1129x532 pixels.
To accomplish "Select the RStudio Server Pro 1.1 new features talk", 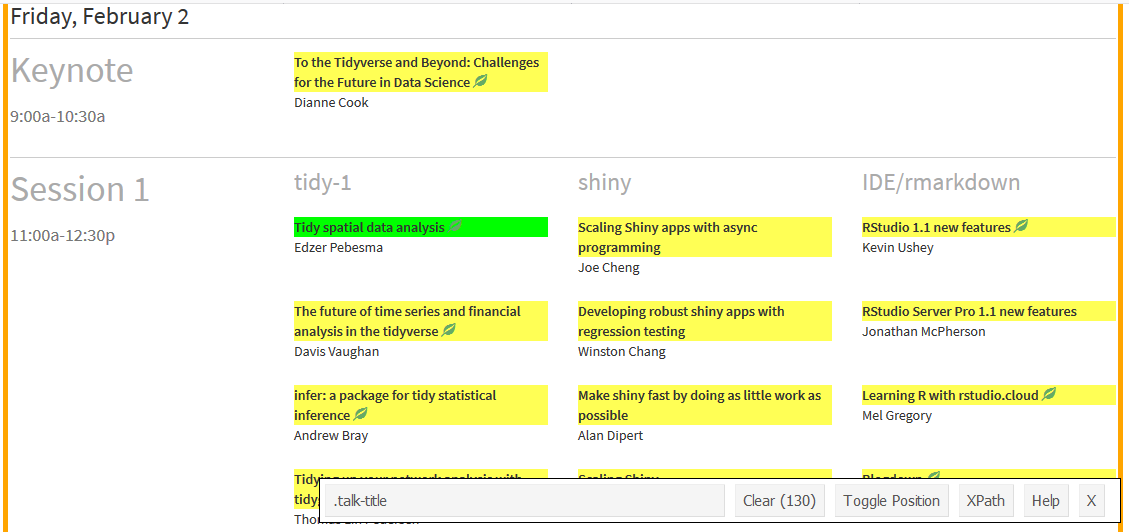I will pos(969,311).
